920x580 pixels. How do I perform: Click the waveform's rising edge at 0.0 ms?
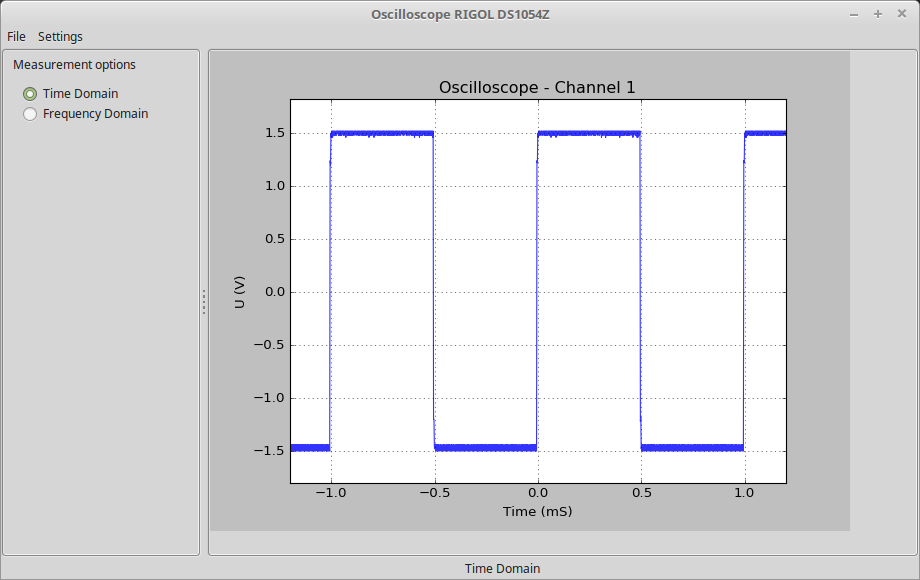pos(537,290)
